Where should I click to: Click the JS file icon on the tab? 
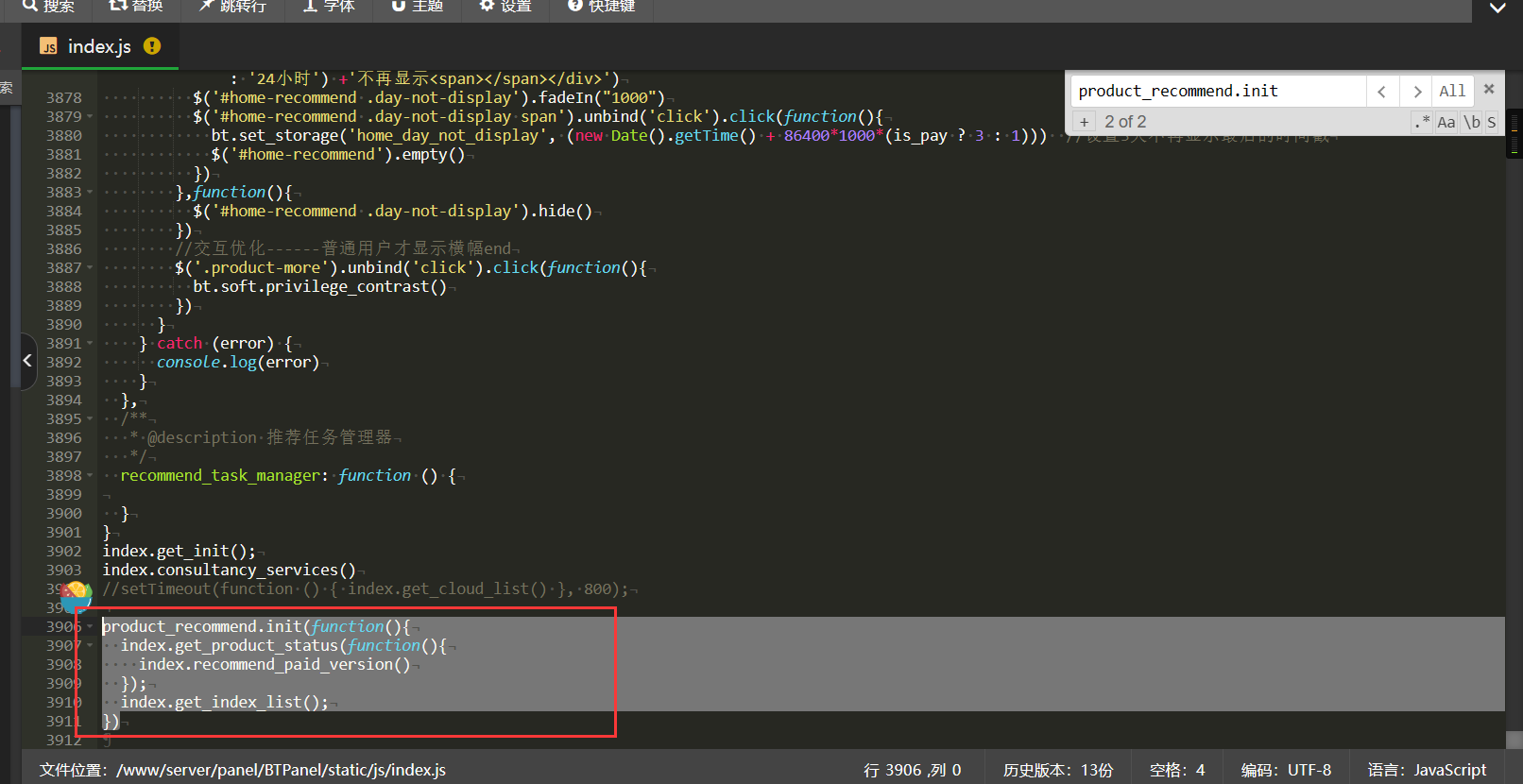(48, 46)
